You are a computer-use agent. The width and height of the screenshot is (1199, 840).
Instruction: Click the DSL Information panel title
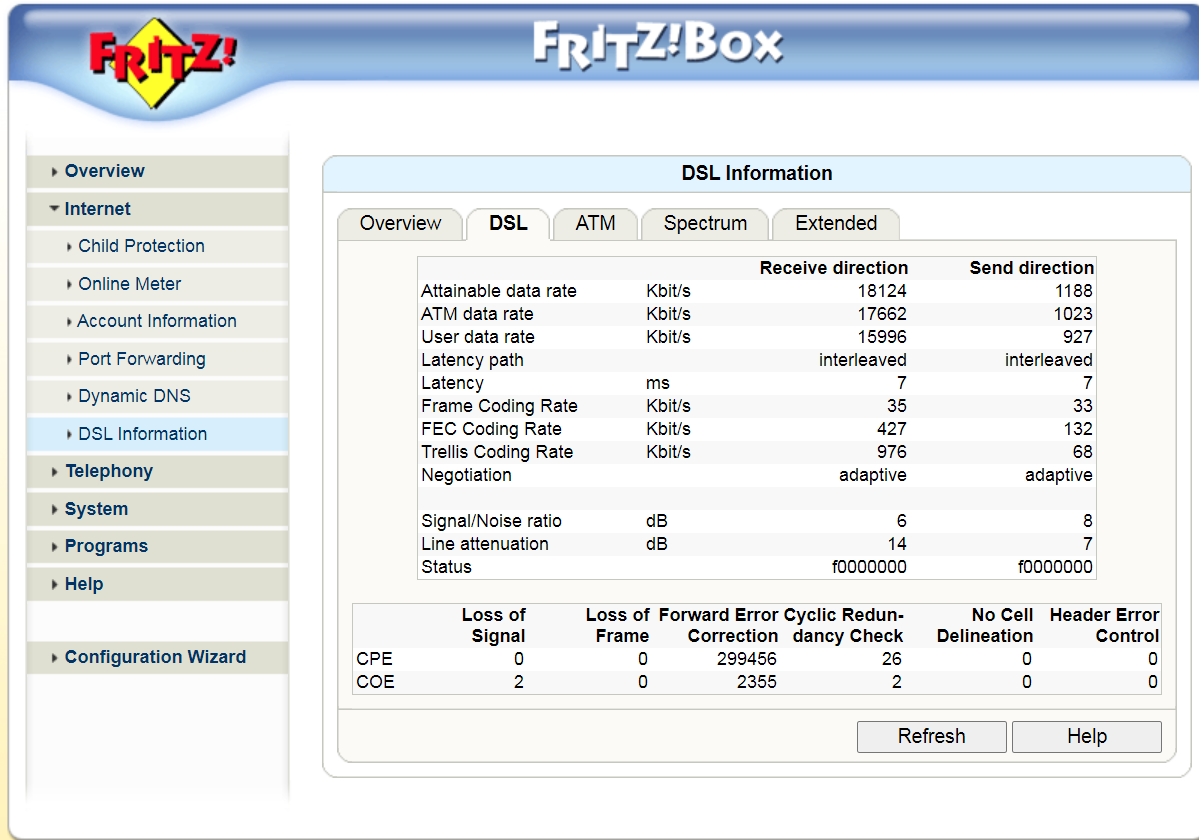[x=756, y=174]
